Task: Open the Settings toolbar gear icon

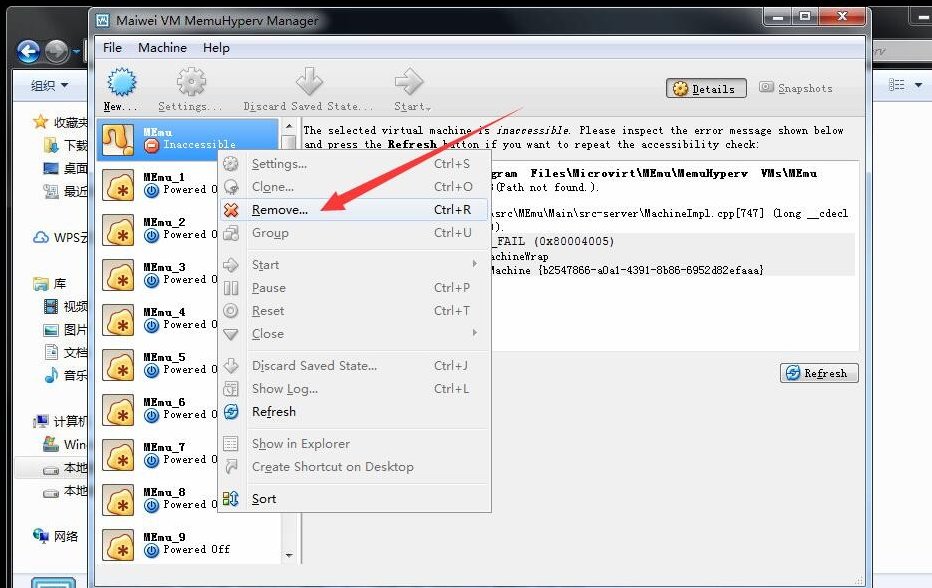Action: (x=191, y=82)
